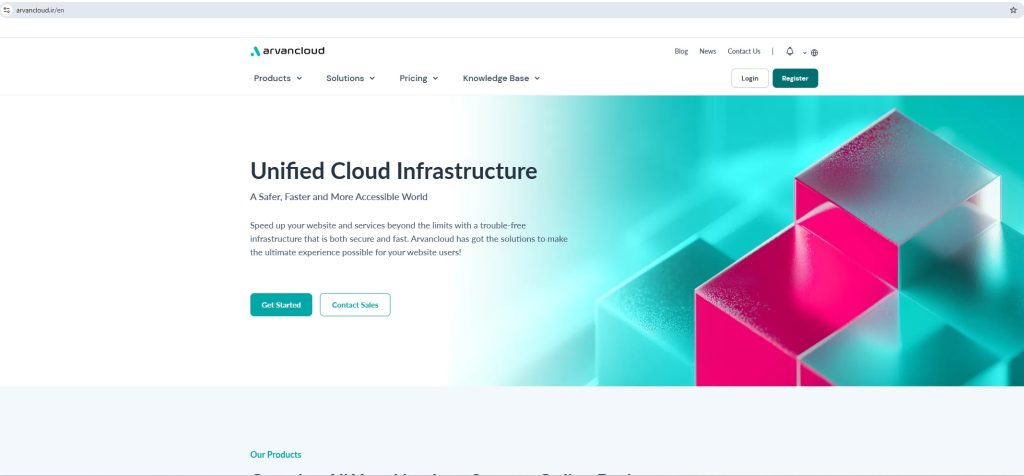The width and height of the screenshot is (1024, 476).
Task: Open the Pricing dropdown
Action: pyautogui.click(x=418, y=78)
